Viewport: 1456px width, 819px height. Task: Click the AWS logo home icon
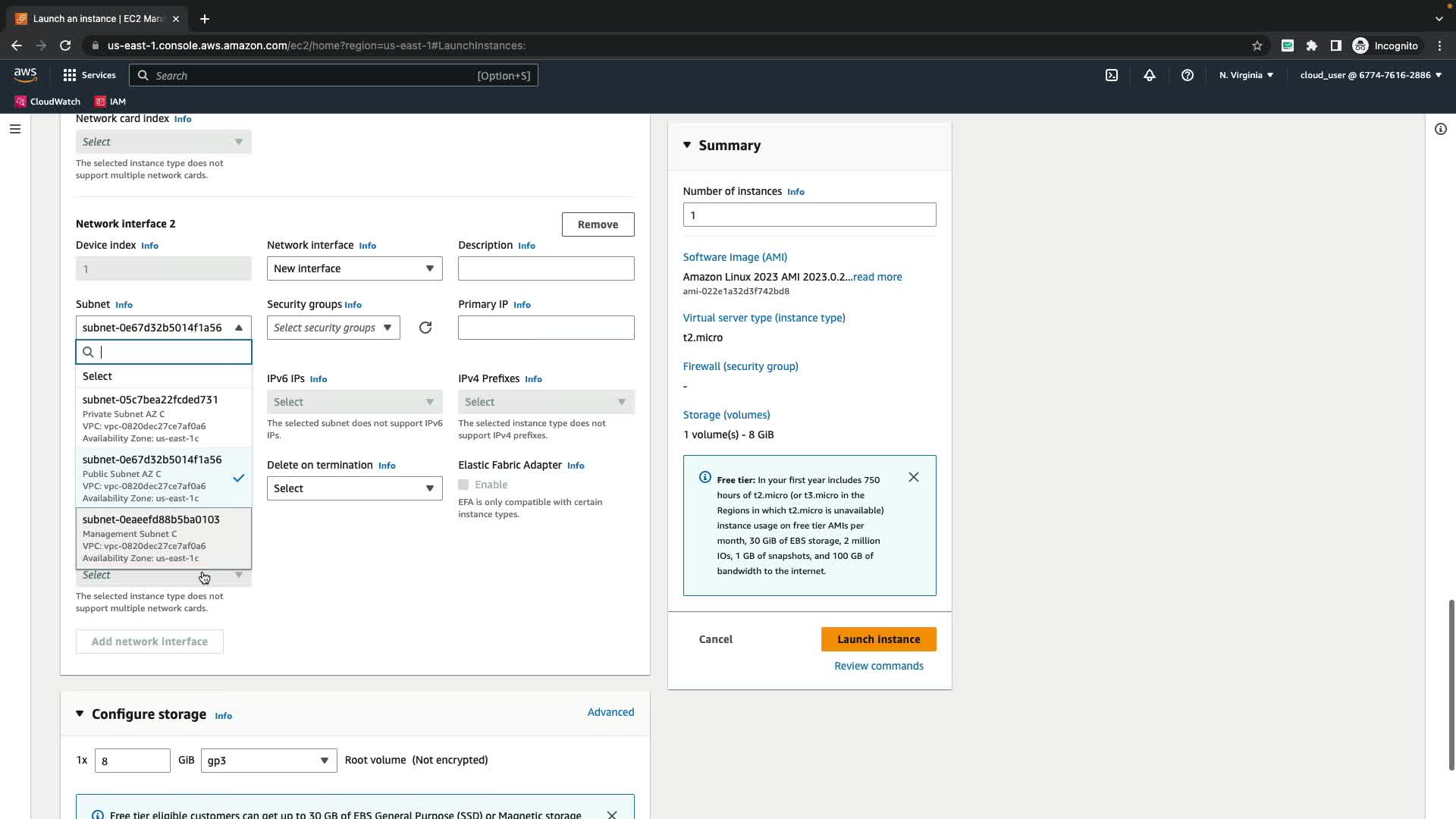[x=25, y=74]
